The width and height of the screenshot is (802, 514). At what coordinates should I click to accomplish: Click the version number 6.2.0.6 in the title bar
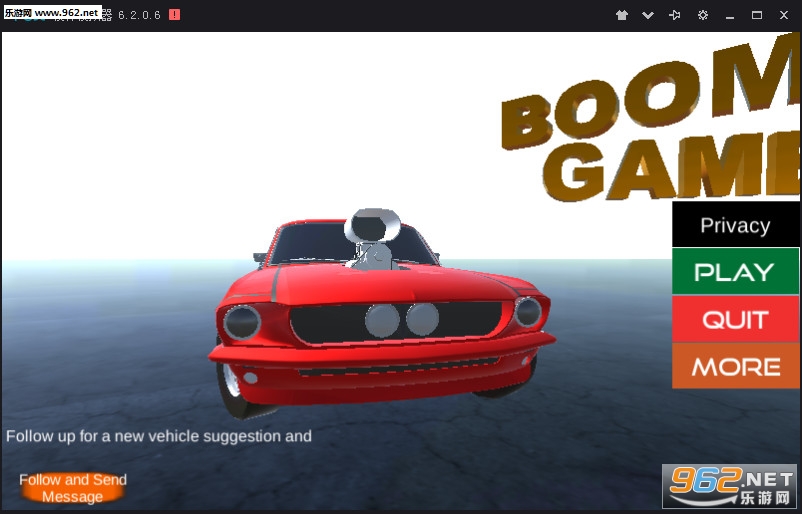pos(139,15)
